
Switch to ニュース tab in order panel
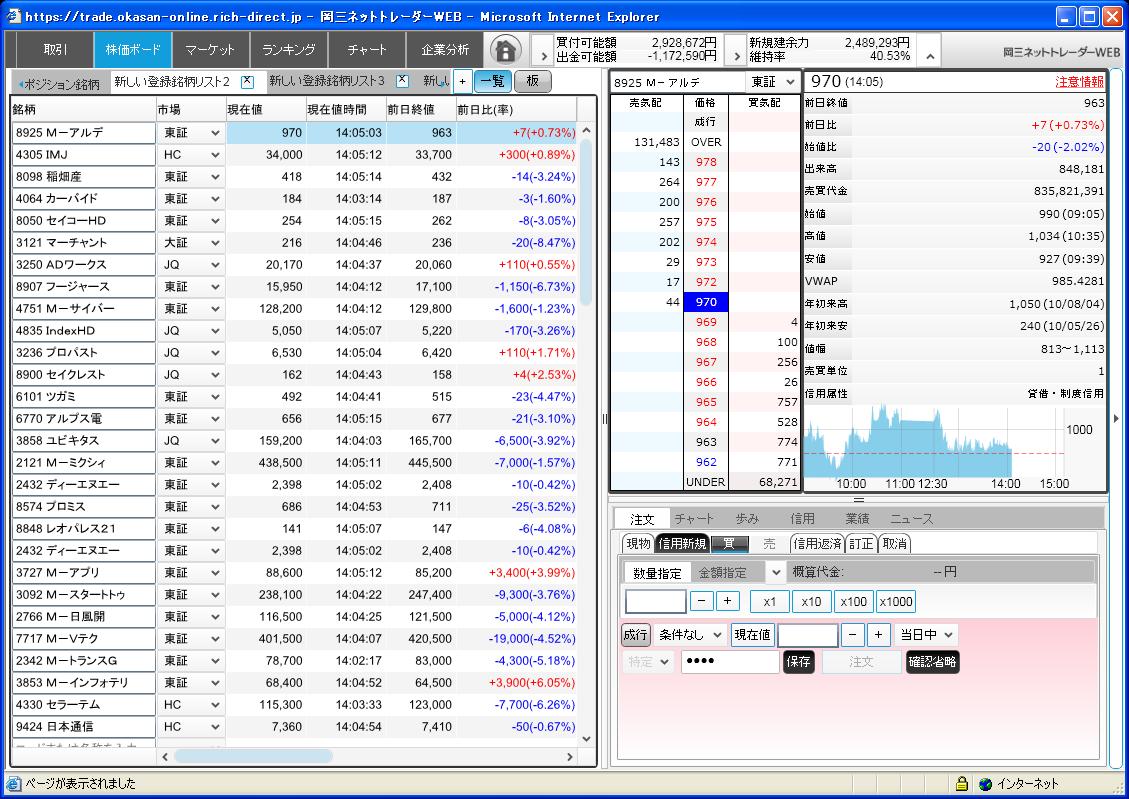[911, 518]
